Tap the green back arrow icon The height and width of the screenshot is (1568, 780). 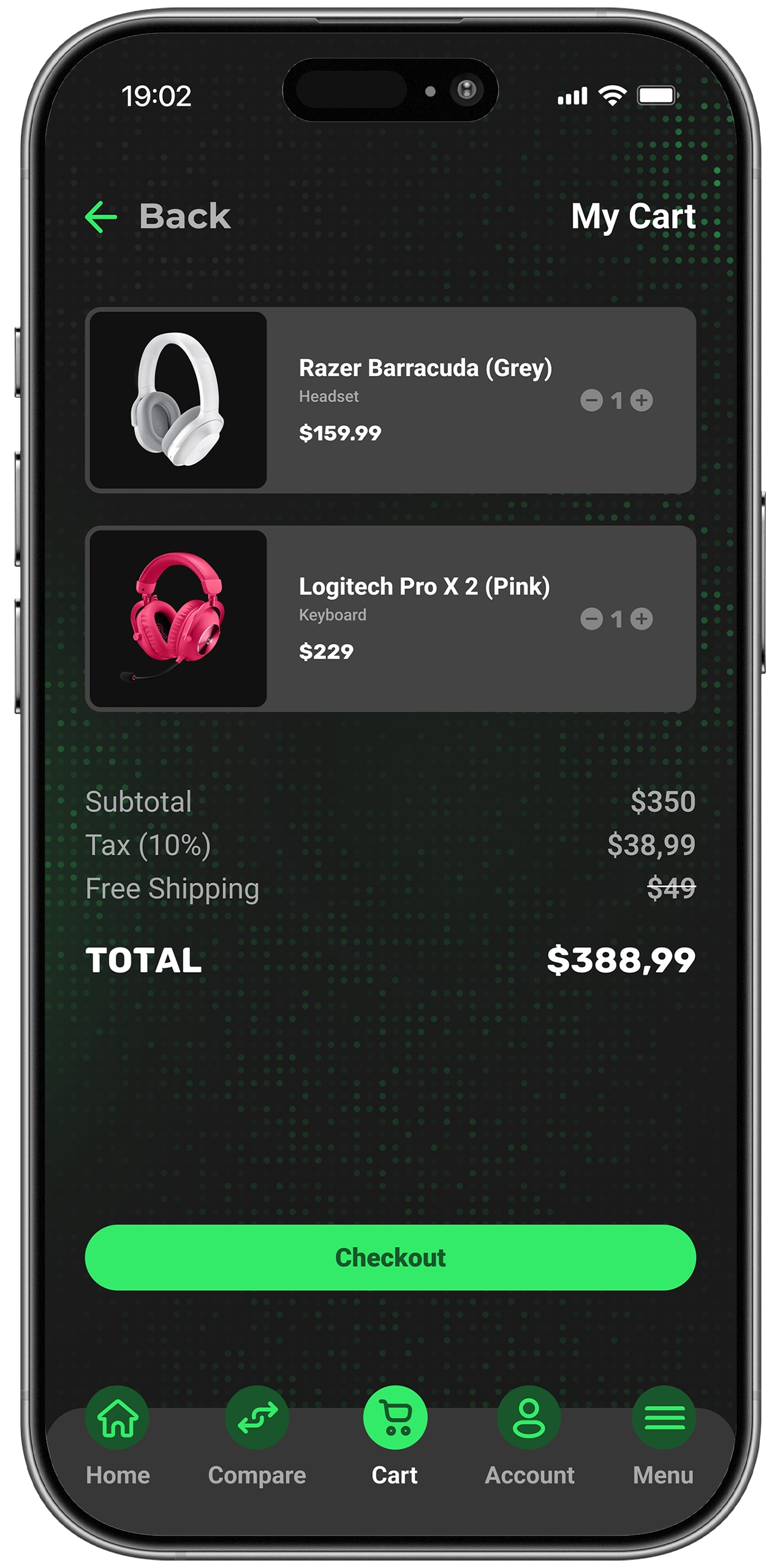101,217
